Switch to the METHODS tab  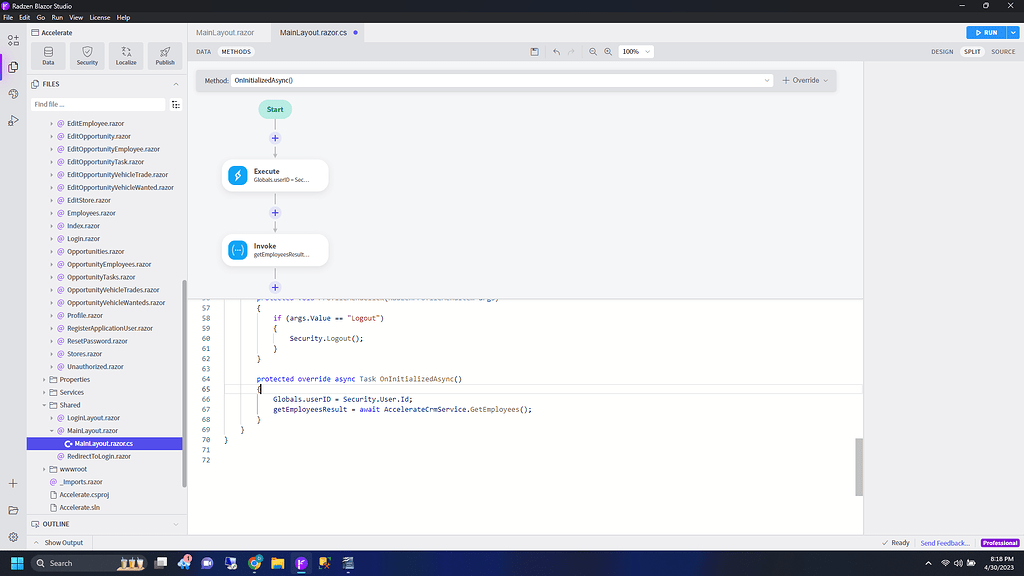[x=236, y=51]
